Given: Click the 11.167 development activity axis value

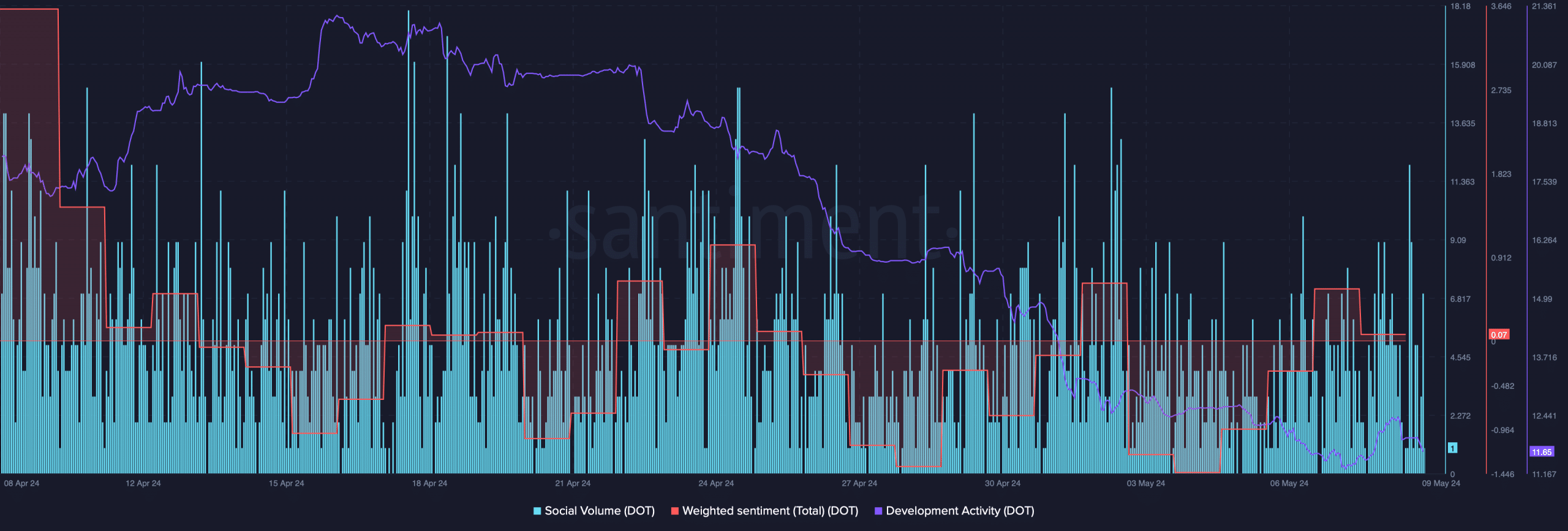Looking at the screenshot, I should pyautogui.click(x=1544, y=474).
